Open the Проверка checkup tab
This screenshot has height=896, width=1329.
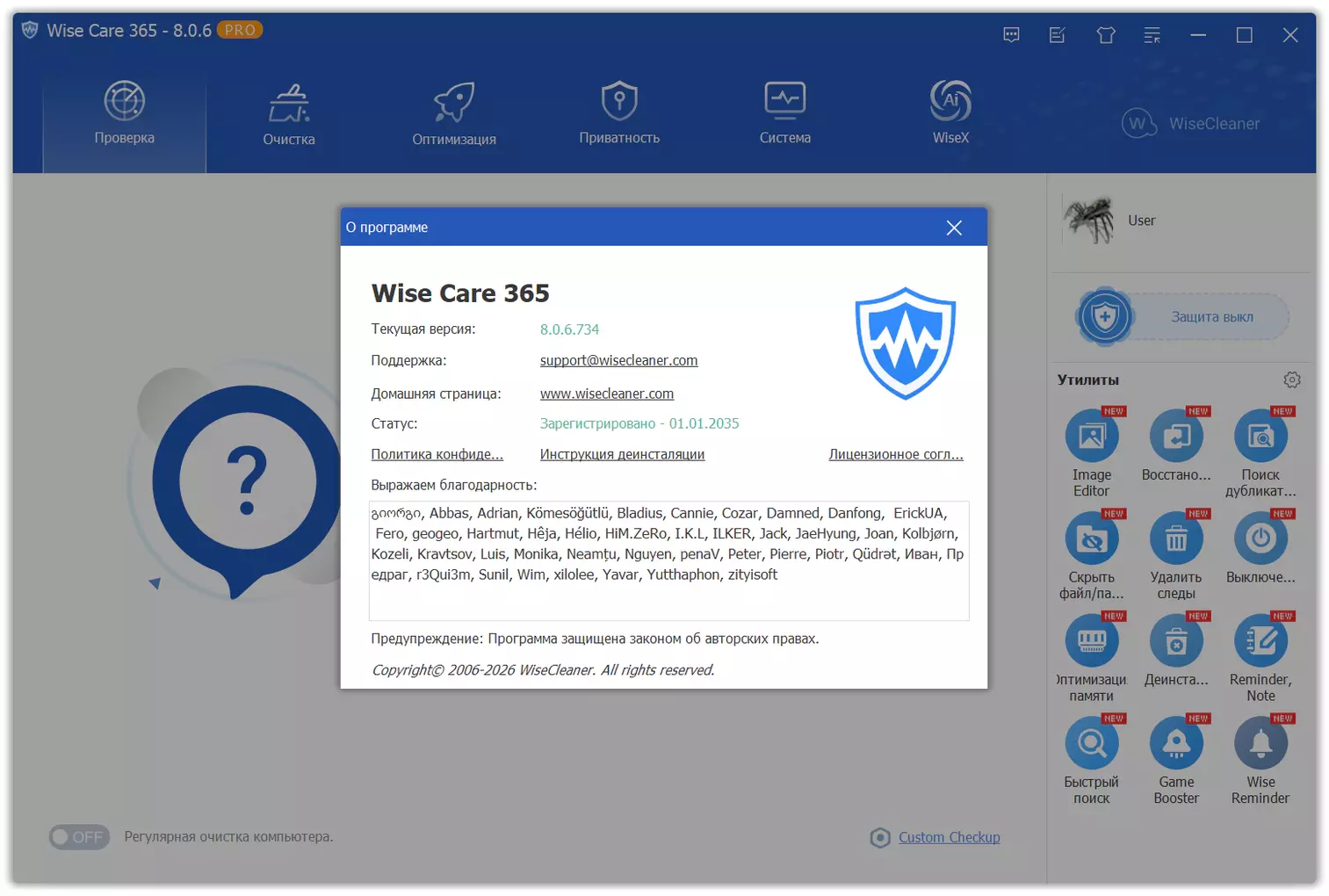(x=124, y=113)
